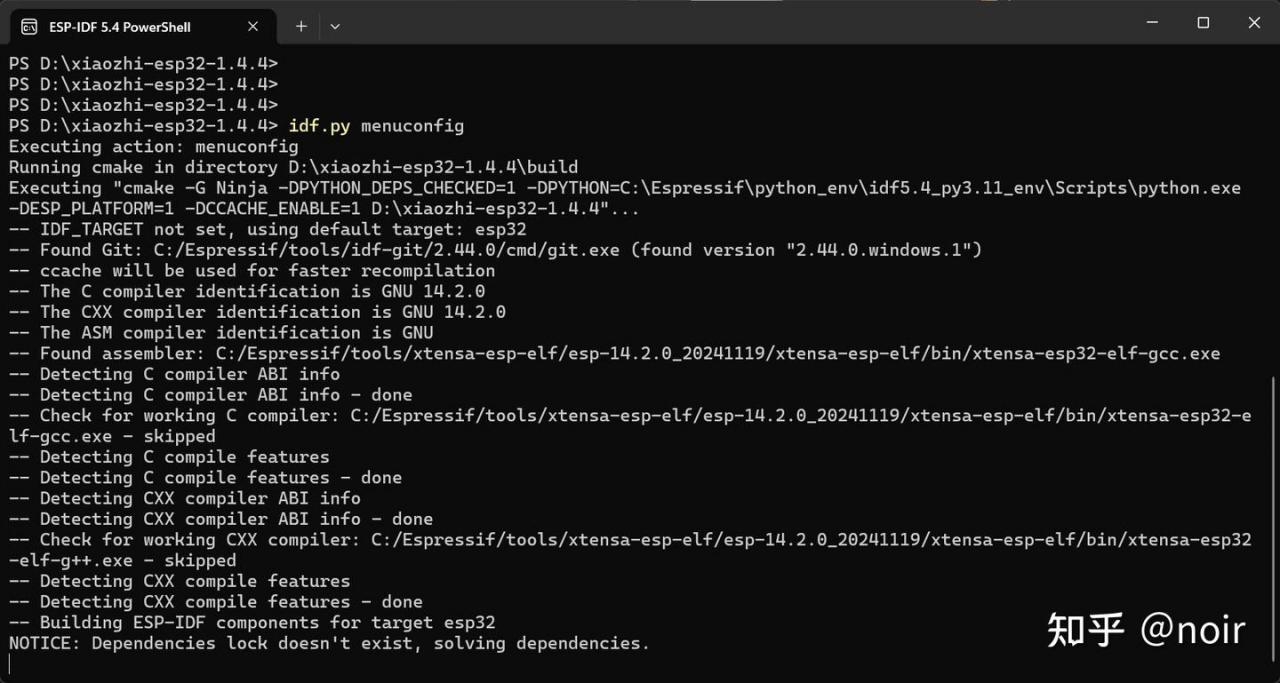This screenshot has height=683, width=1280.
Task: Close the ESP-IDF 5.4 PowerShell tab
Action: [x=253, y=26]
